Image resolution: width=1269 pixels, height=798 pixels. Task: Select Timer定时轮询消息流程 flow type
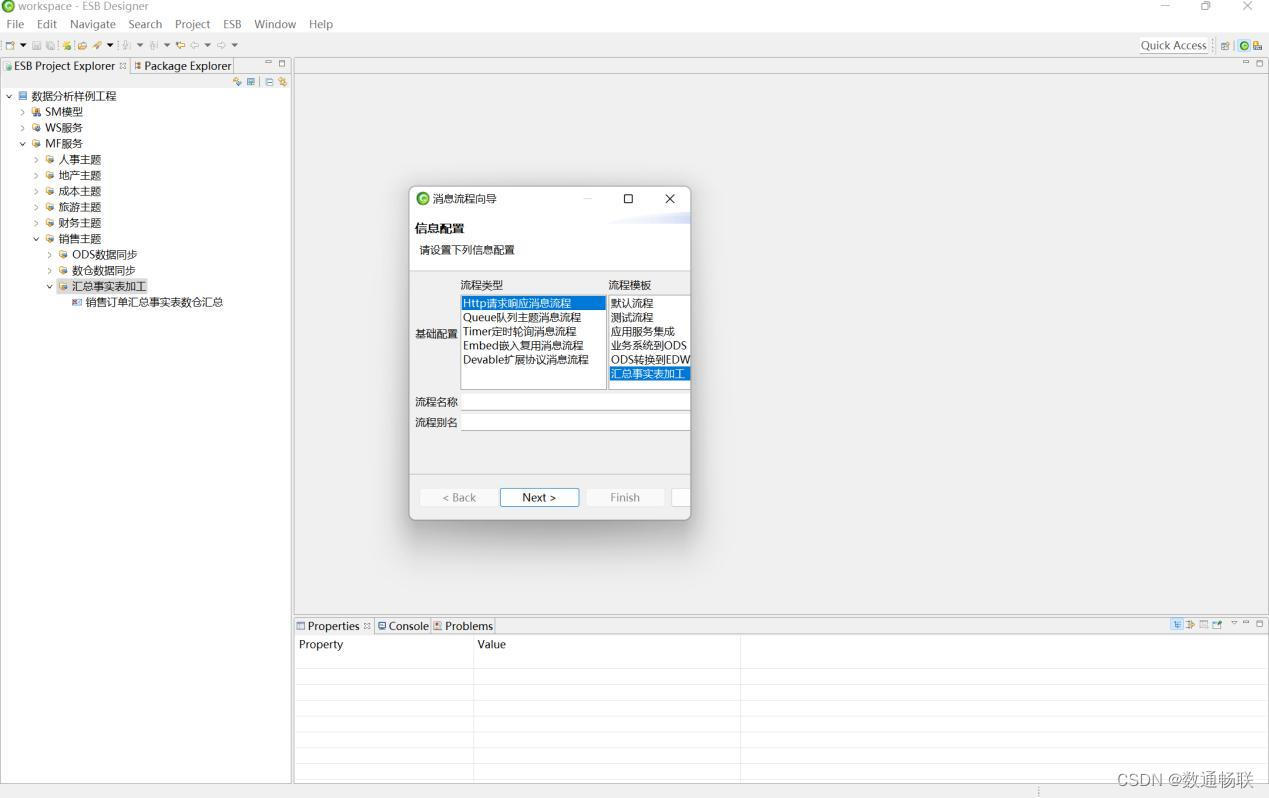[x=520, y=331]
